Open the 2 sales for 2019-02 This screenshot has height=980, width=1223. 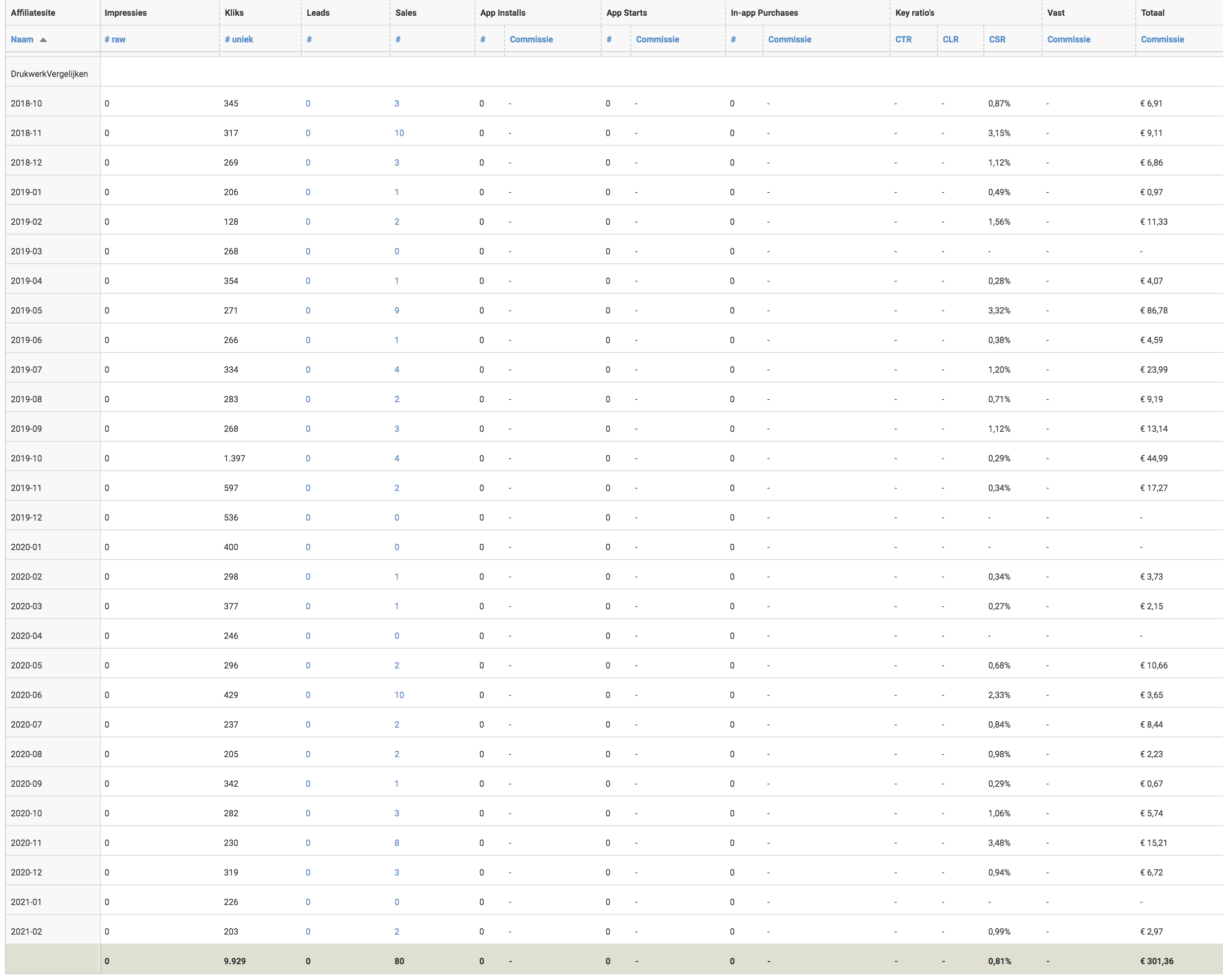397,221
